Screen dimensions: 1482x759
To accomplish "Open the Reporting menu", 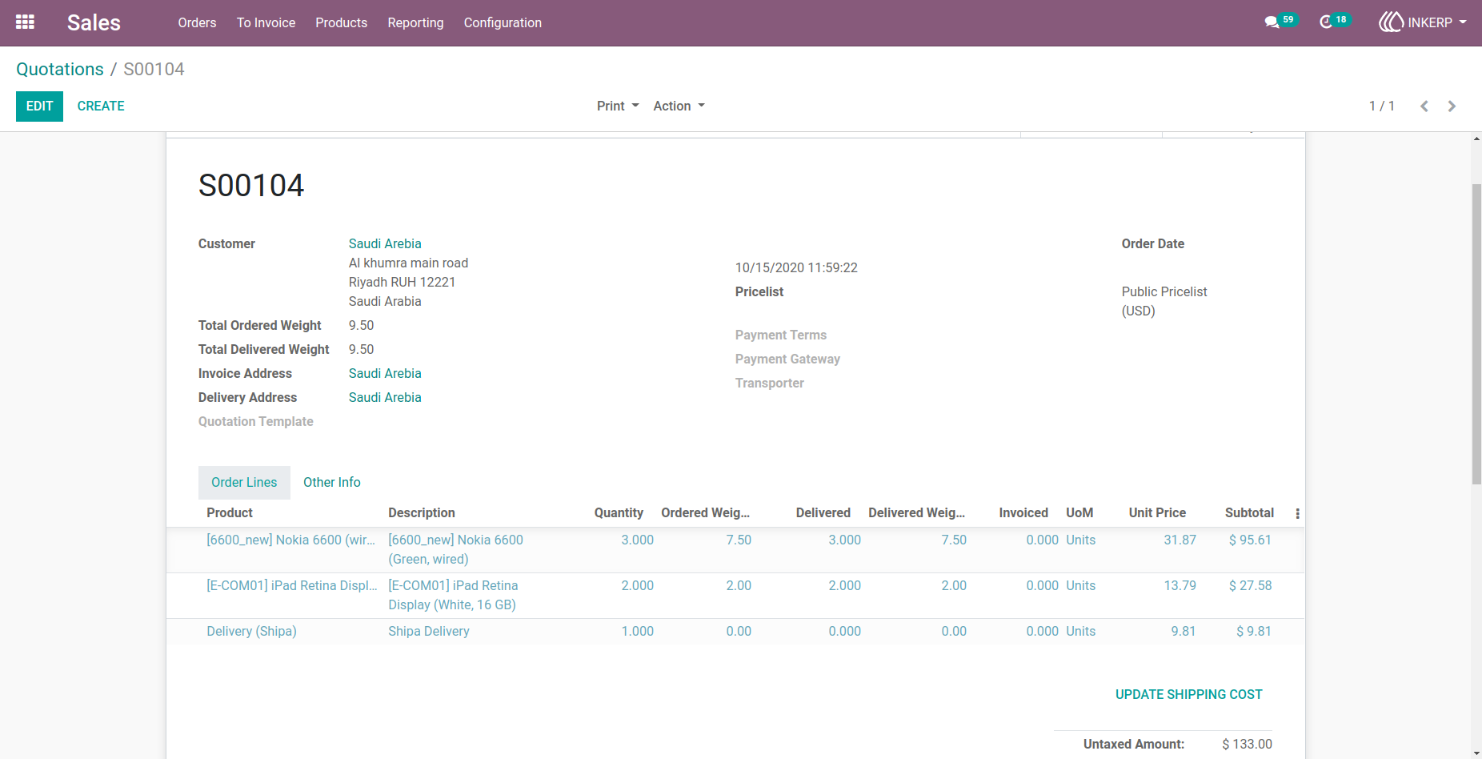I will click(415, 22).
